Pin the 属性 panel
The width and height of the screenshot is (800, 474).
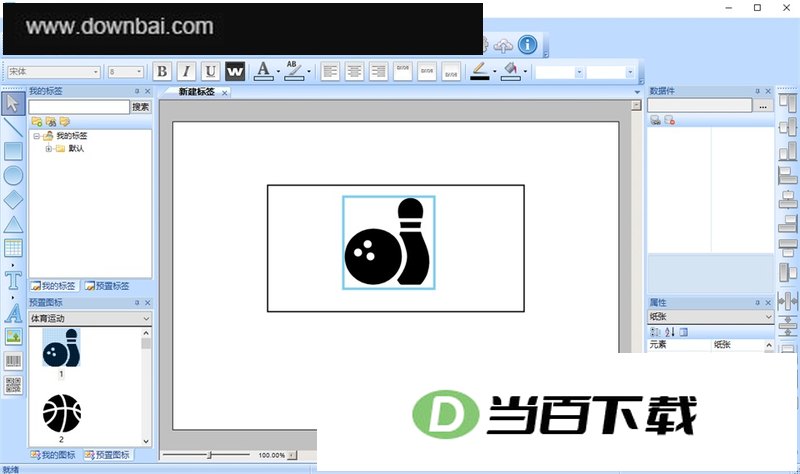tap(758, 303)
